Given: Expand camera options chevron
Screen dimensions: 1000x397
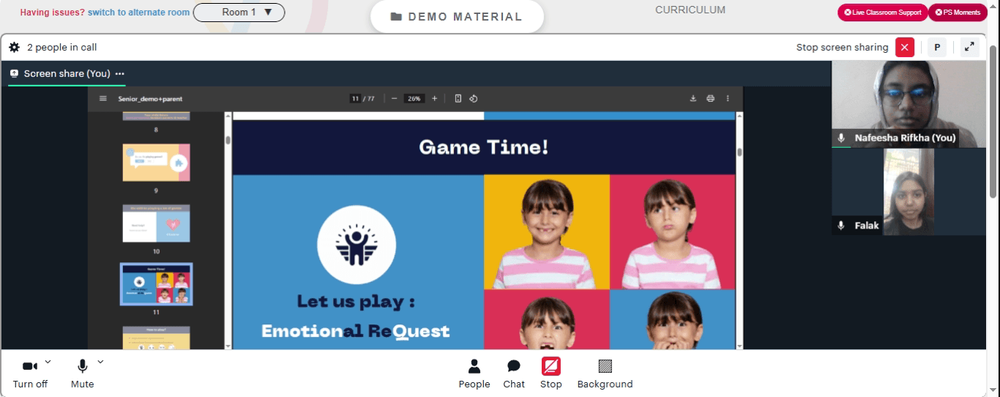Looking at the screenshot, I should pos(48,362).
